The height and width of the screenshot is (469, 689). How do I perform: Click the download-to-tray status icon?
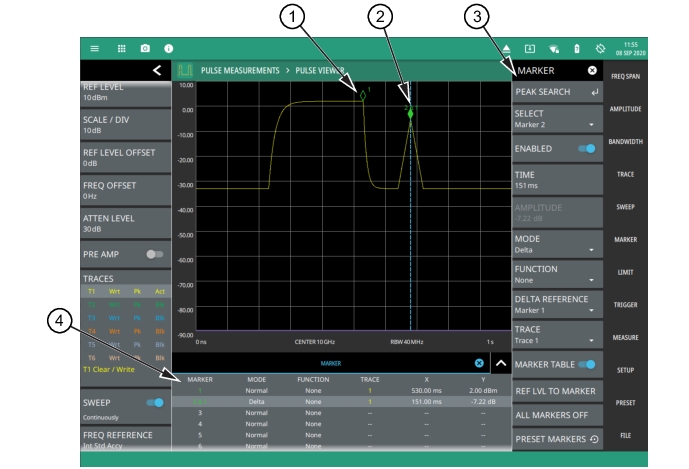point(530,48)
